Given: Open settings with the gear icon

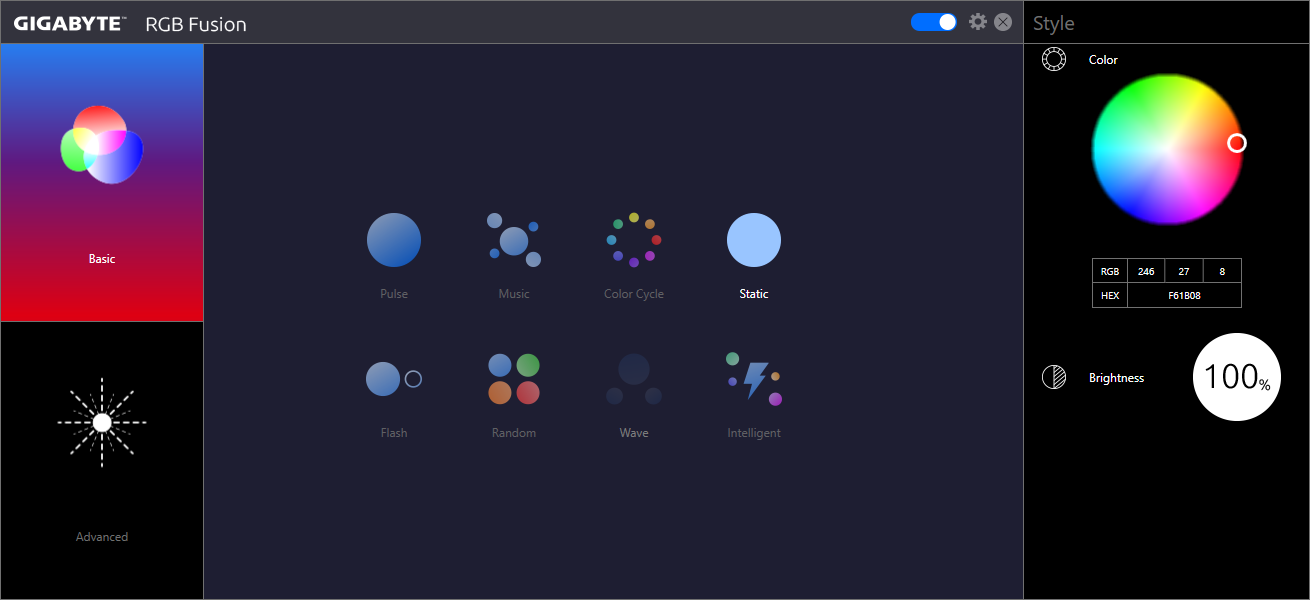Looking at the screenshot, I should (x=978, y=22).
